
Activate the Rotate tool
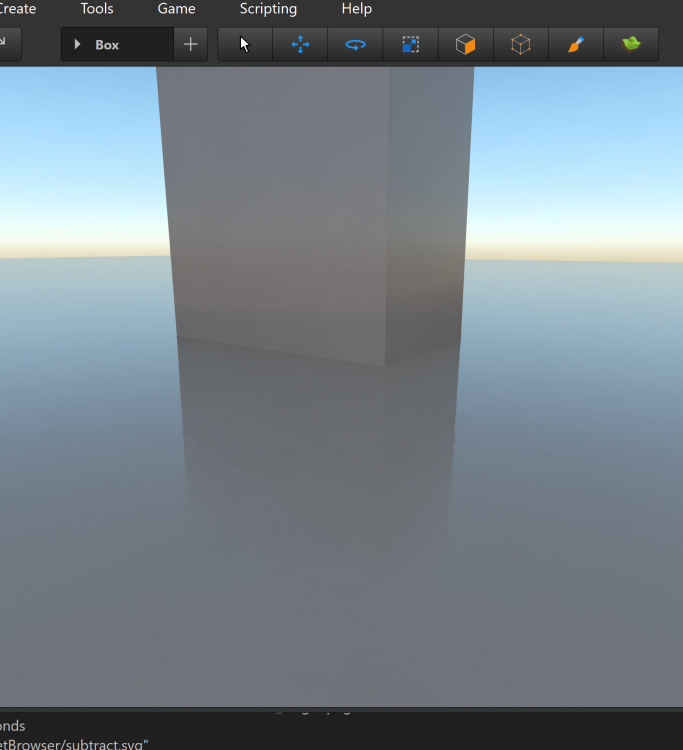pyautogui.click(x=355, y=44)
